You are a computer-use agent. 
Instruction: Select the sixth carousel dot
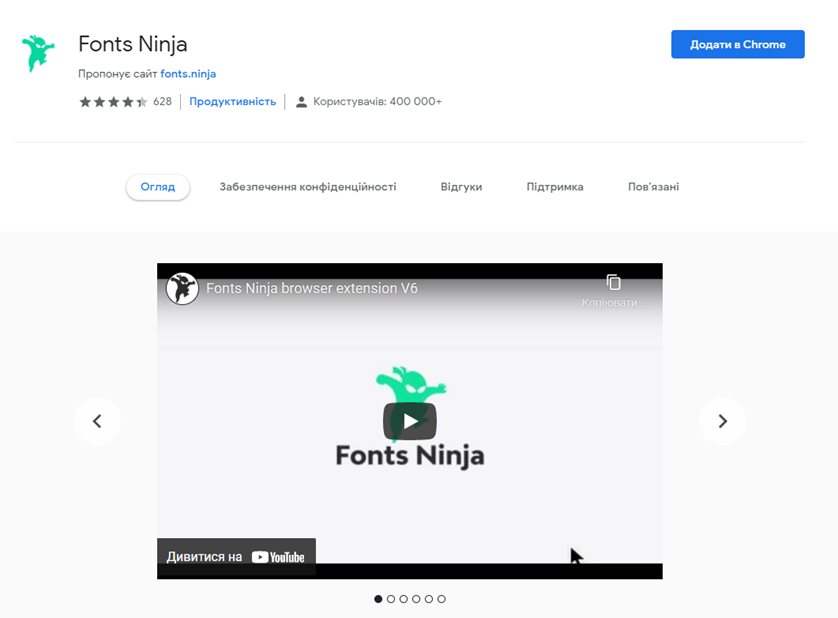click(x=441, y=599)
